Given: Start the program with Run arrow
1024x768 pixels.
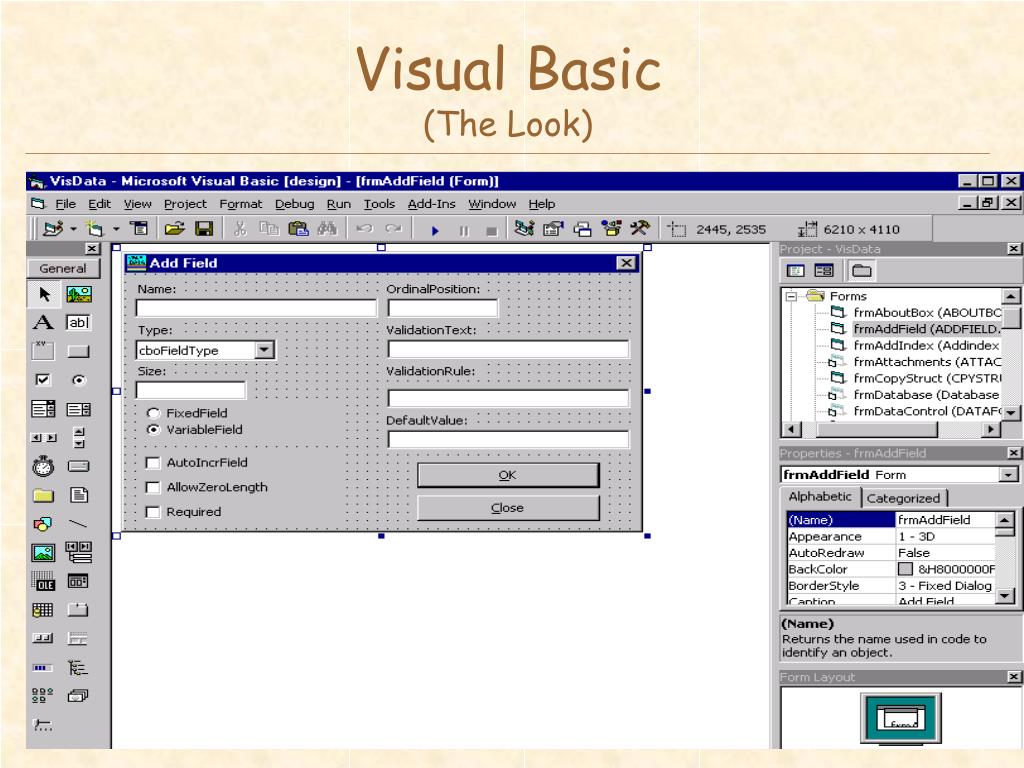Looking at the screenshot, I should coord(435,231).
